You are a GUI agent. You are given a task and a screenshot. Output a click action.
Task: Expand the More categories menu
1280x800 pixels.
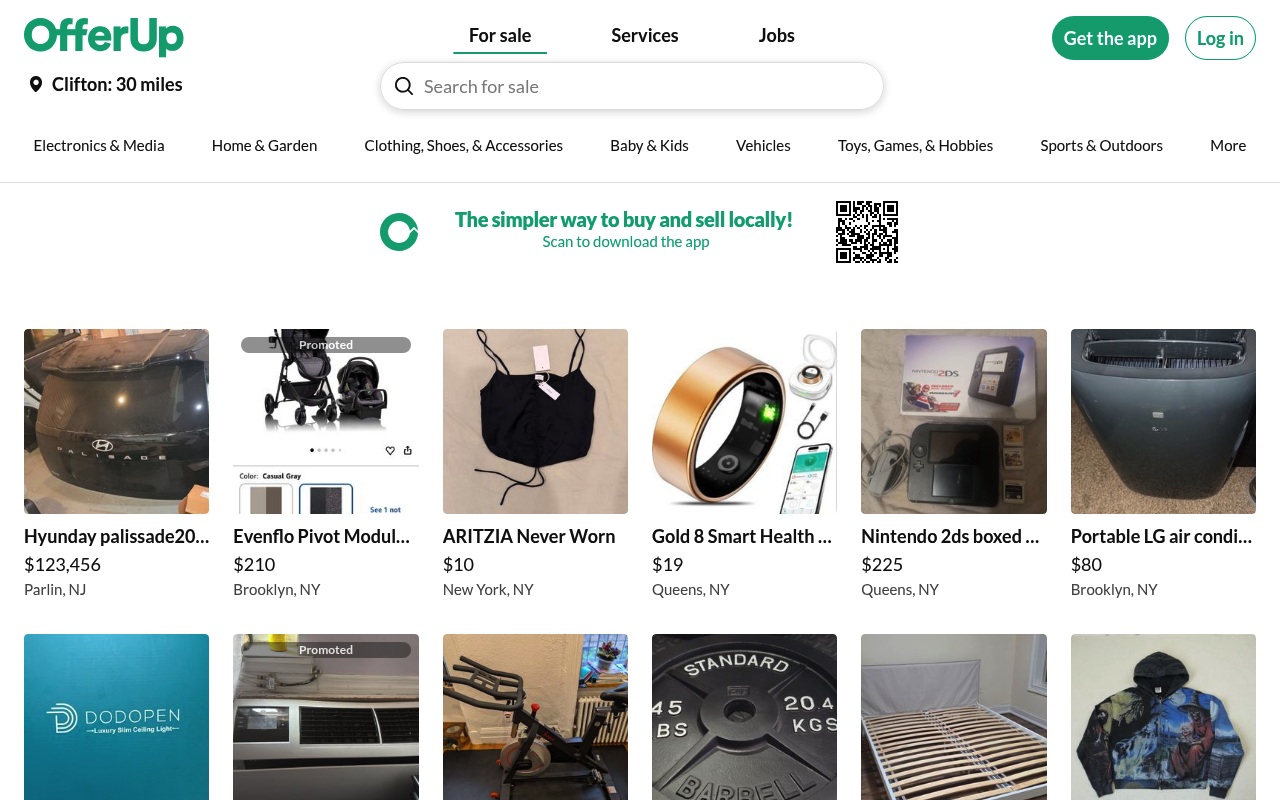[1228, 146]
